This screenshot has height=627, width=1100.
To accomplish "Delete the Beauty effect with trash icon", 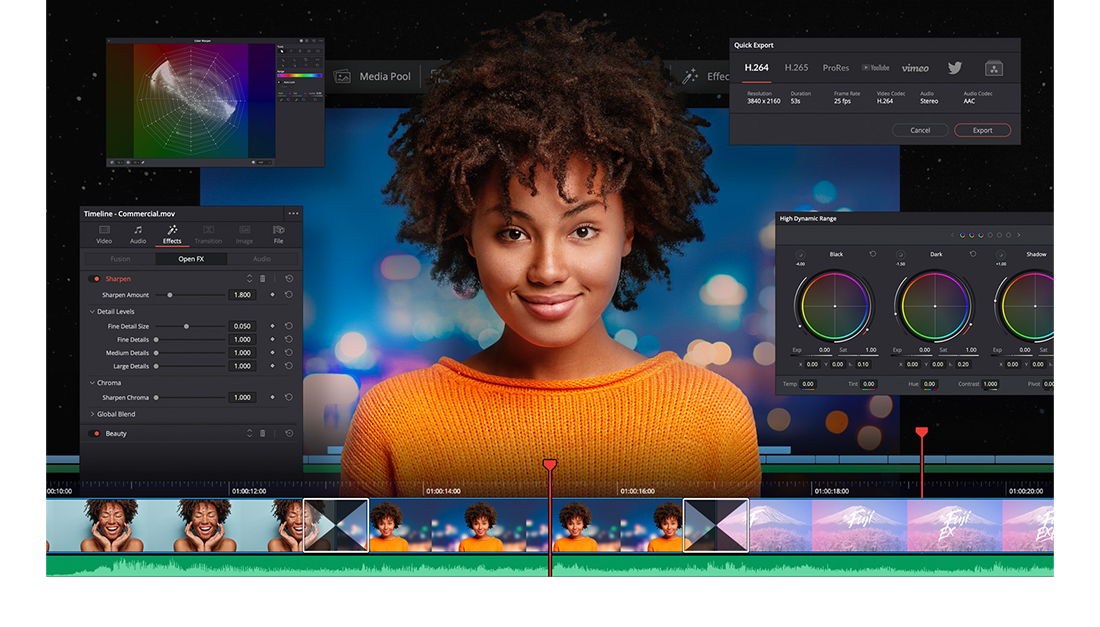I will (x=263, y=433).
